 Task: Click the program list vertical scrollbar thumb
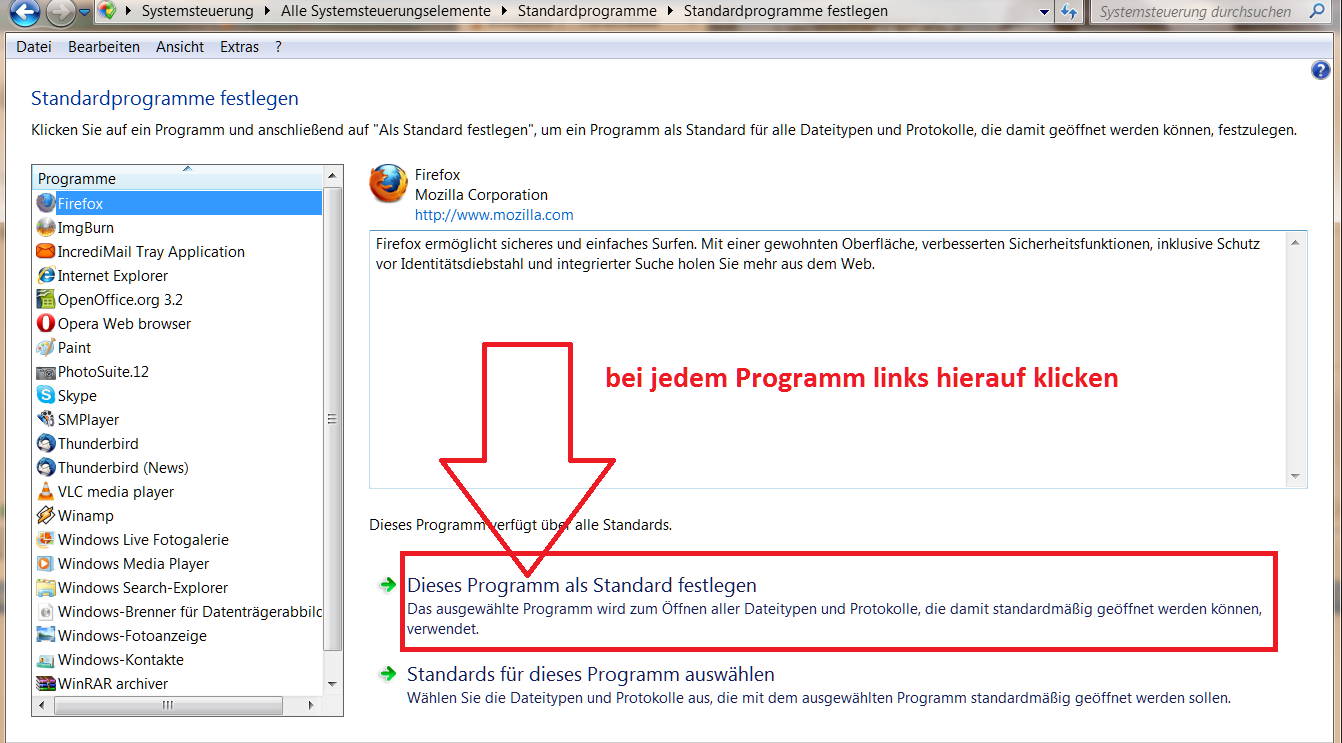click(x=334, y=419)
